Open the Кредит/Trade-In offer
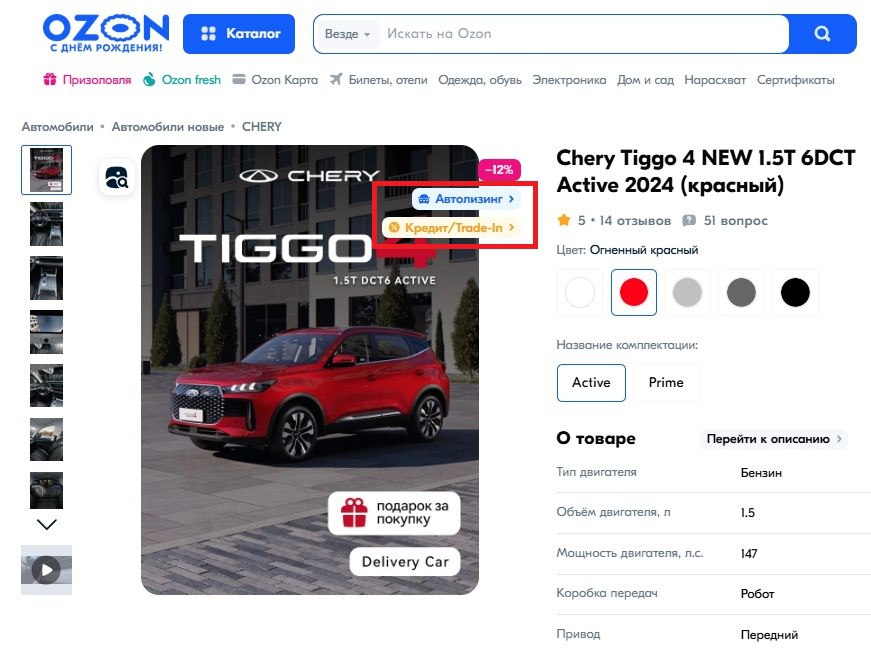The width and height of the screenshot is (871, 657). click(x=451, y=227)
